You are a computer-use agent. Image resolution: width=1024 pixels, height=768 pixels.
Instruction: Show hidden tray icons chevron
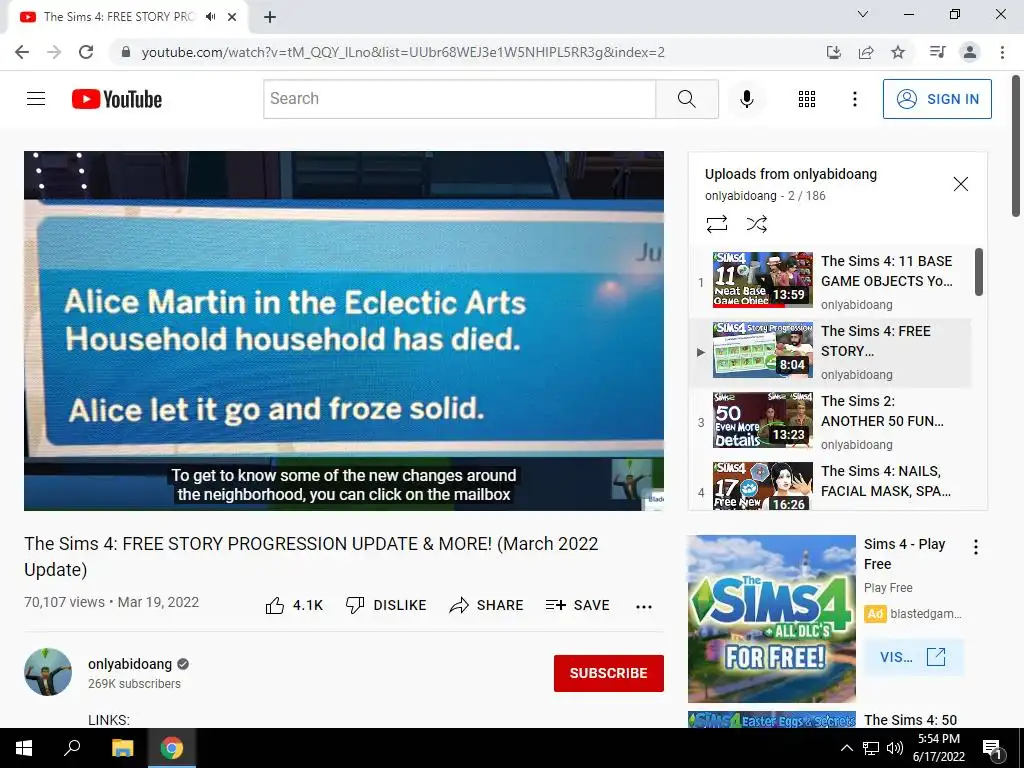pos(846,748)
